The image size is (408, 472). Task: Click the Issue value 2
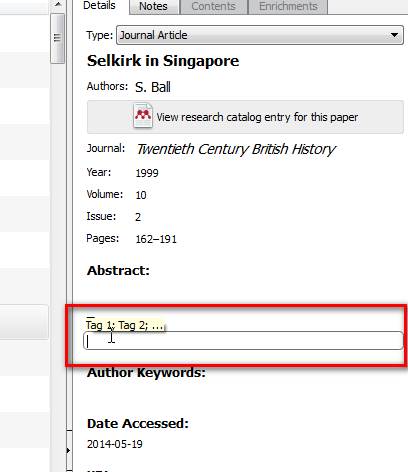click(x=138, y=217)
